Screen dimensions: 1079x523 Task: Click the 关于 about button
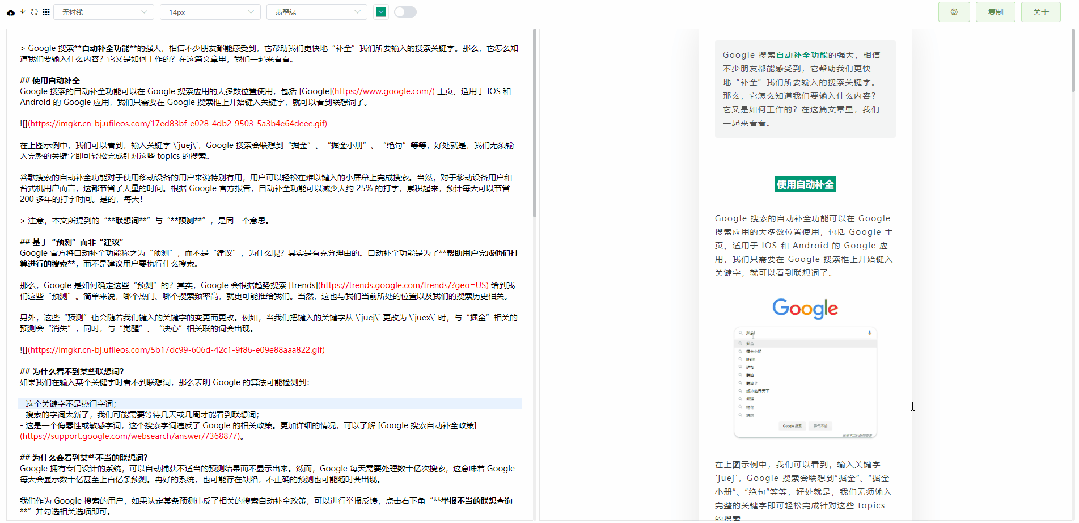[x=1040, y=12]
